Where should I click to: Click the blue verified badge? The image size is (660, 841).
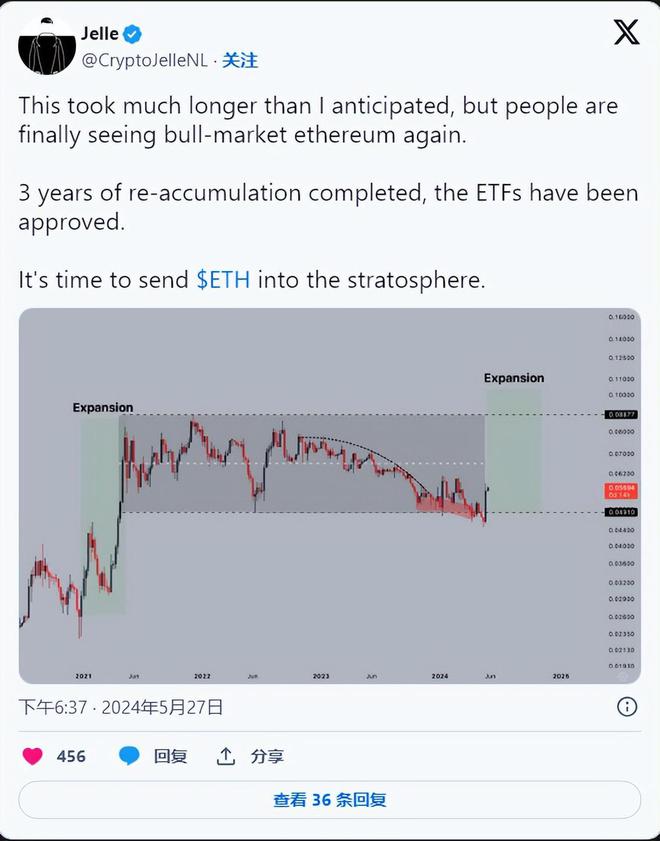pos(133,34)
